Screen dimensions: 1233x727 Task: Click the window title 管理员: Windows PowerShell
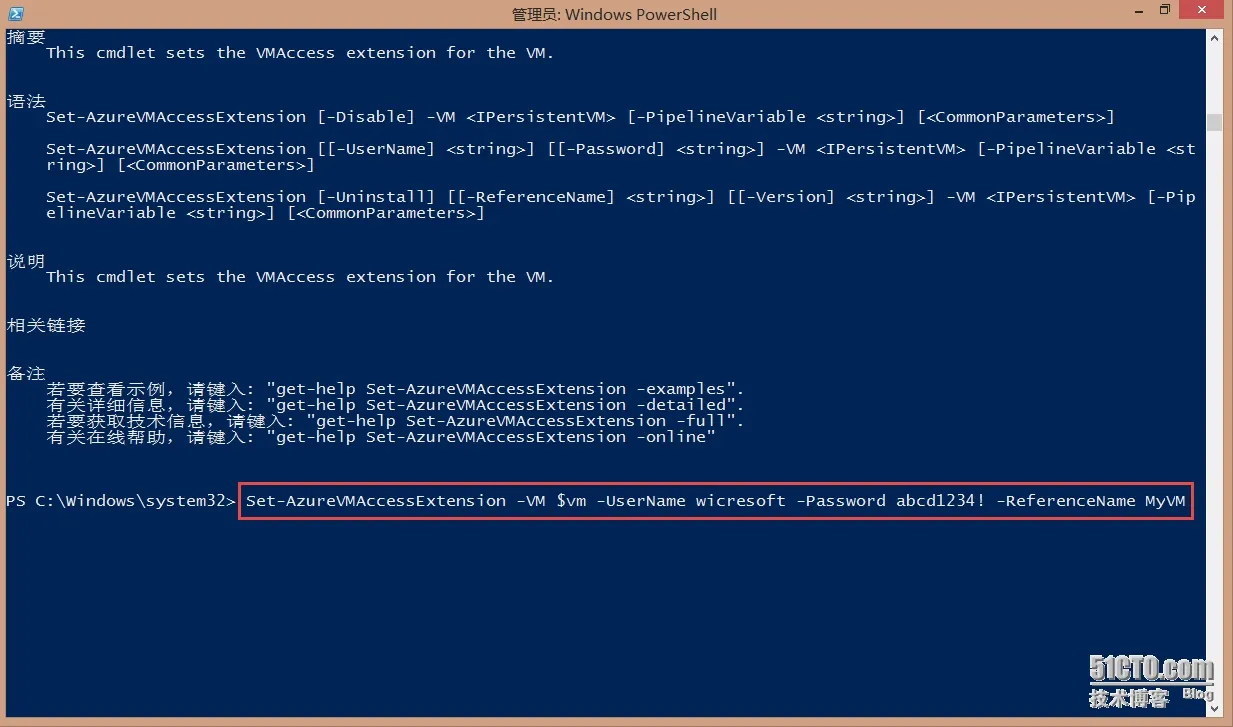[x=614, y=14]
